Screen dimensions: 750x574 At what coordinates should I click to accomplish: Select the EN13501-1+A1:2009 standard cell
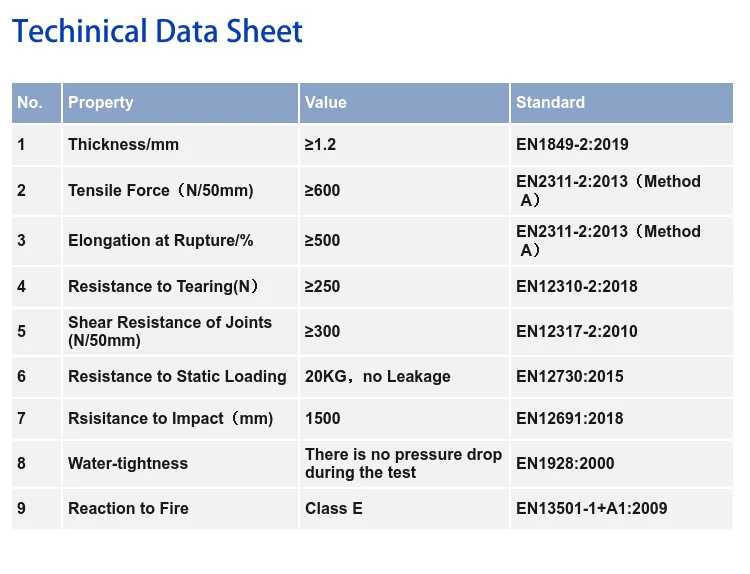coord(592,508)
